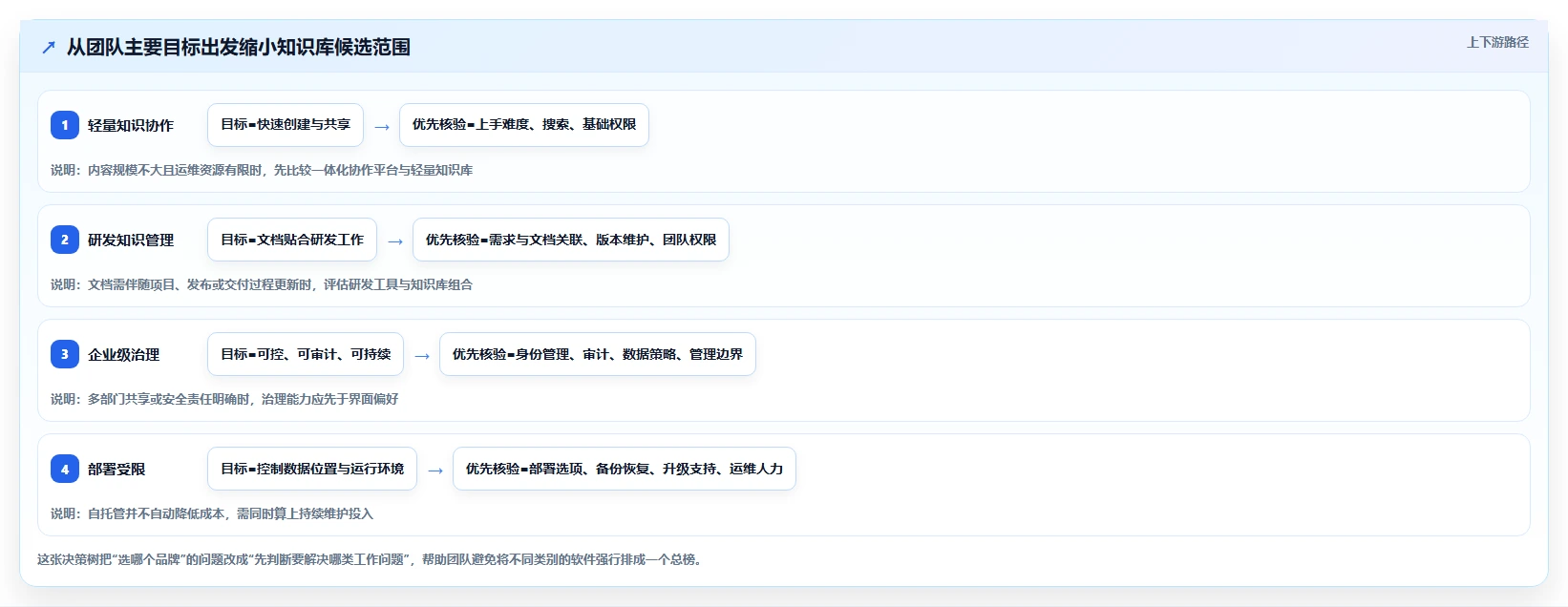Click the arrow after 目标=文档贴合研发工作
This screenshot has width=1568, height=607.
(x=395, y=241)
